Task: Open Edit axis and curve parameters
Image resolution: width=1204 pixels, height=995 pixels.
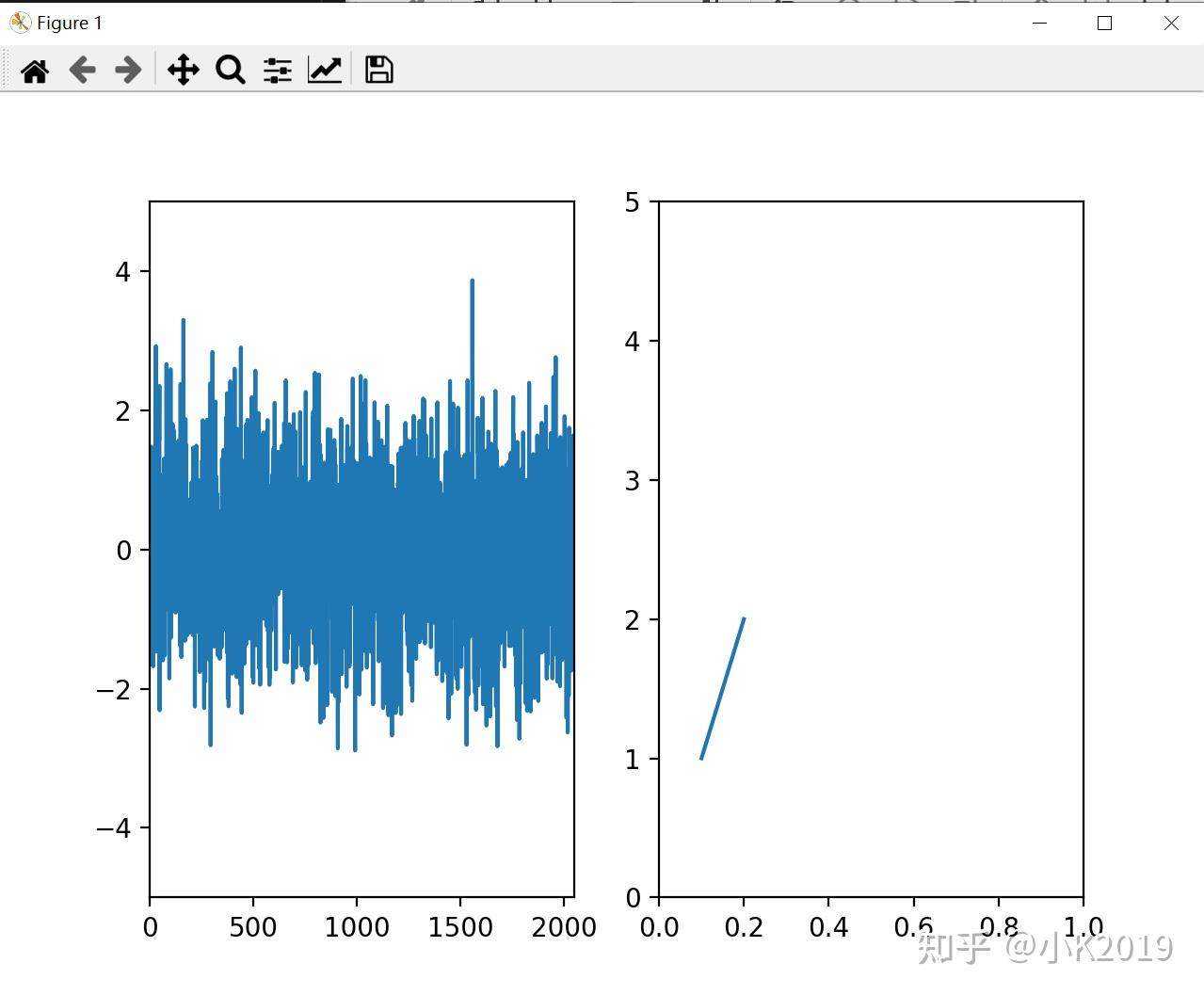Action: [325, 70]
